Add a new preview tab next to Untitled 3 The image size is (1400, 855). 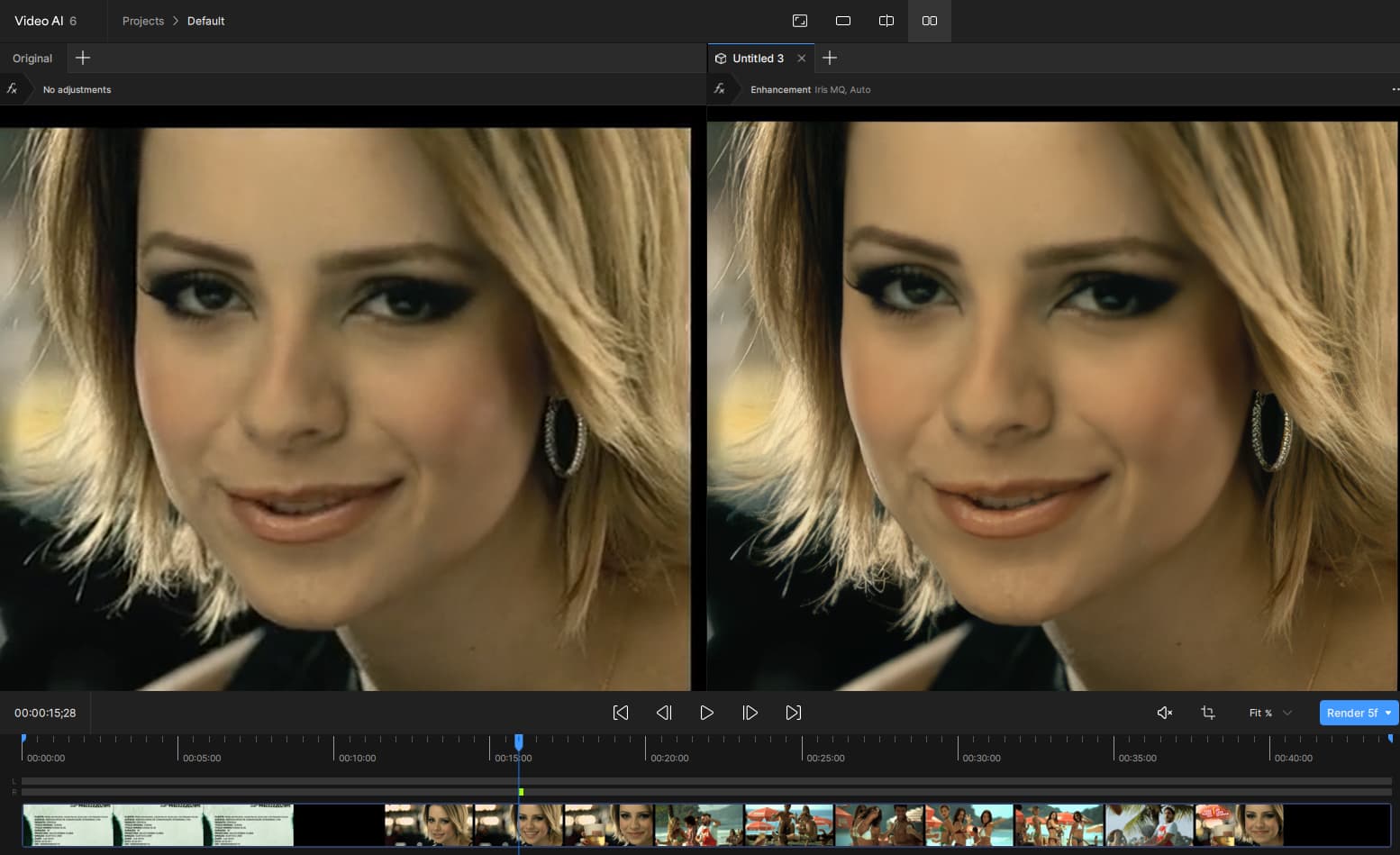click(830, 58)
